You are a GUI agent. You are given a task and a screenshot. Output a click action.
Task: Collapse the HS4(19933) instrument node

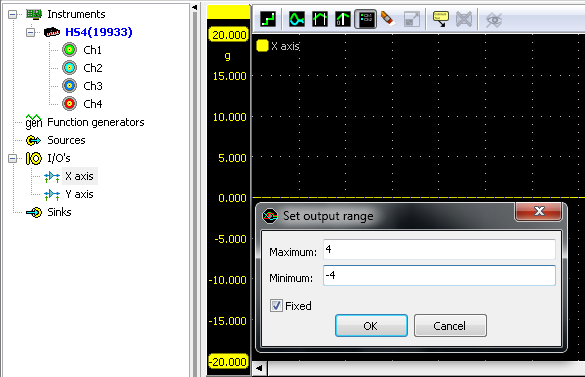31,32
